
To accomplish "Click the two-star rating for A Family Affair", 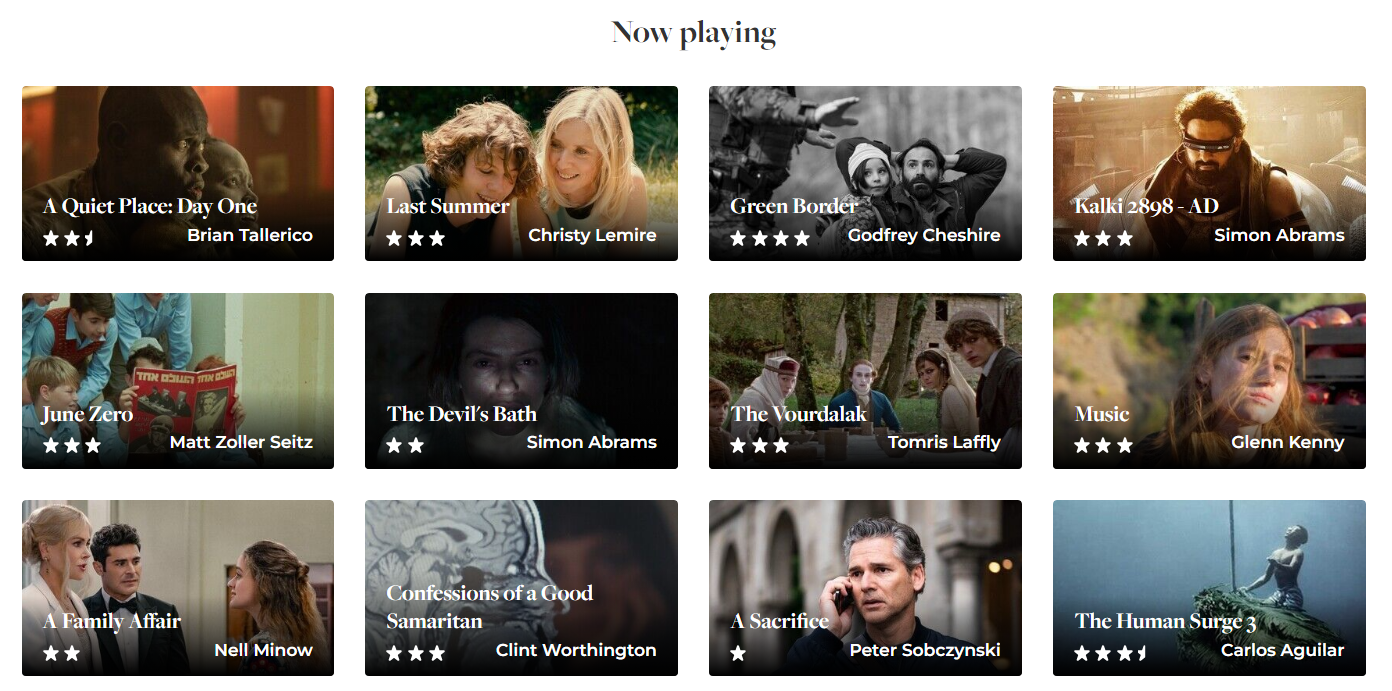I will pos(62,654).
